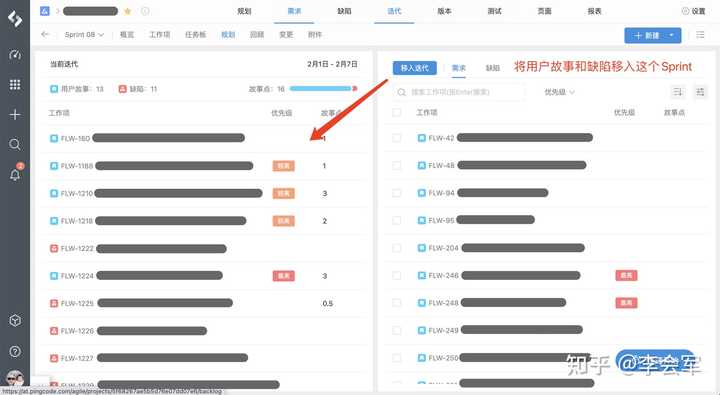Image resolution: width=720 pixels, height=395 pixels.
Task: Open search magnifier icon in left sidebar
Action: click(x=15, y=144)
